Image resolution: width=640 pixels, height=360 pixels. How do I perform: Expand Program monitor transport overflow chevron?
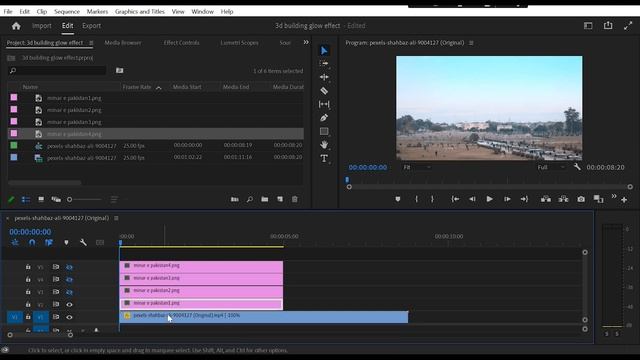coord(614,196)
